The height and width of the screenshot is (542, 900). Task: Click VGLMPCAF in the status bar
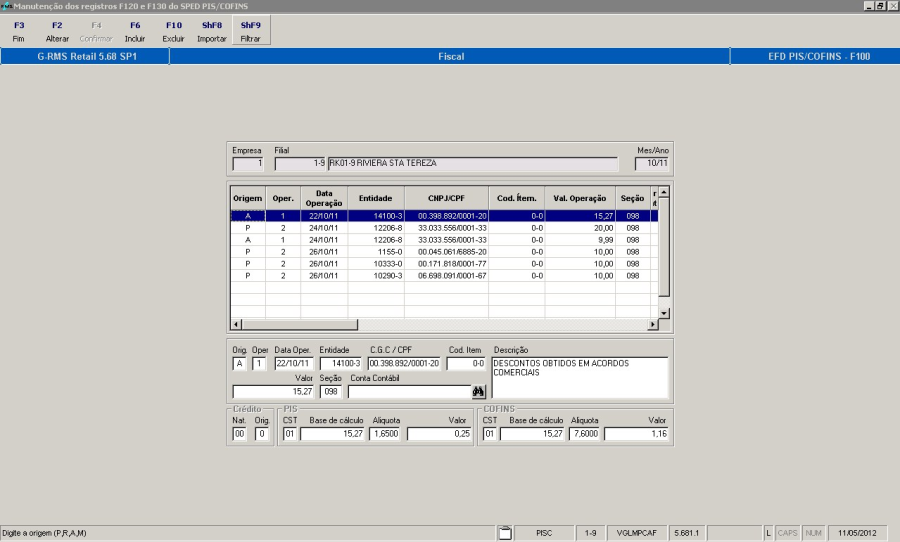click(x=637, y=533)
